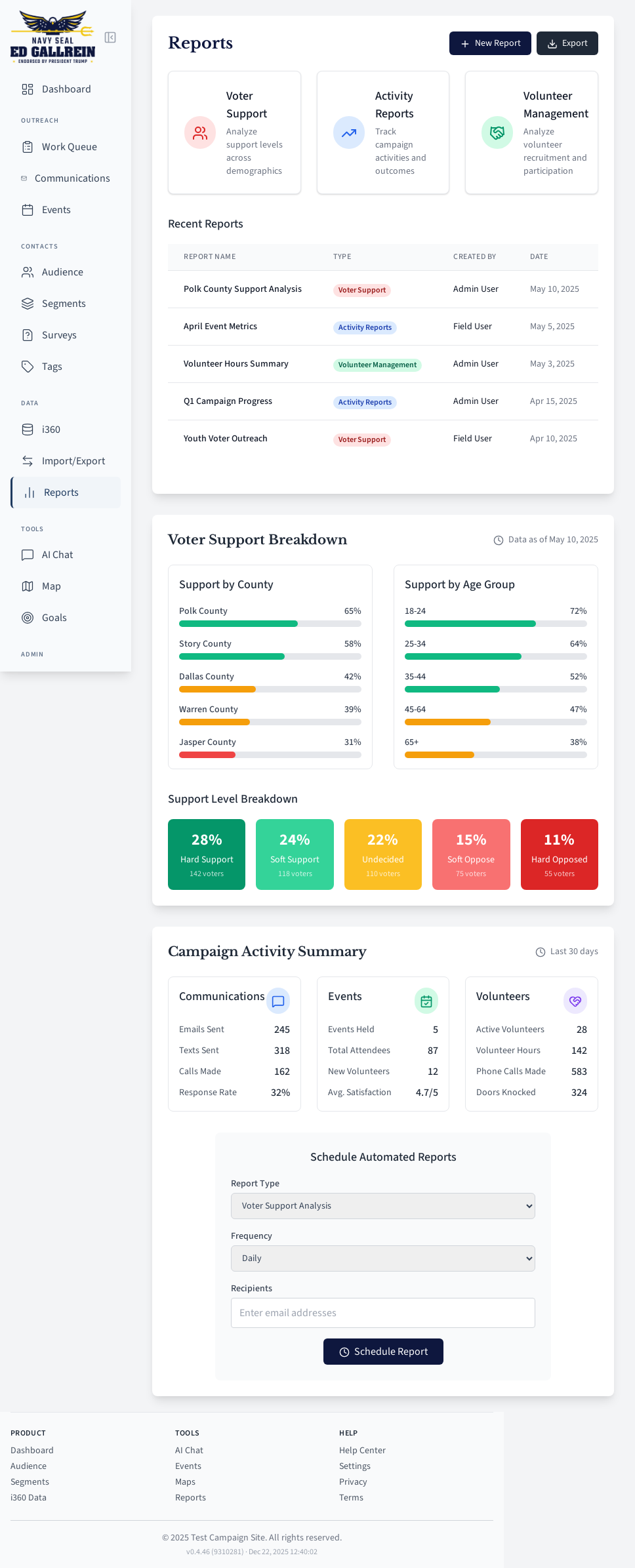Open AI Chat in the sidebar
The width and height of the screenshot is (635, 1568).
(58, 555)
